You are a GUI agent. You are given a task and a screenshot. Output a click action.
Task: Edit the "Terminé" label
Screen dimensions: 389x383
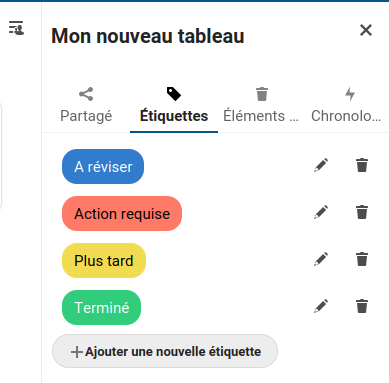coord(321,306)
